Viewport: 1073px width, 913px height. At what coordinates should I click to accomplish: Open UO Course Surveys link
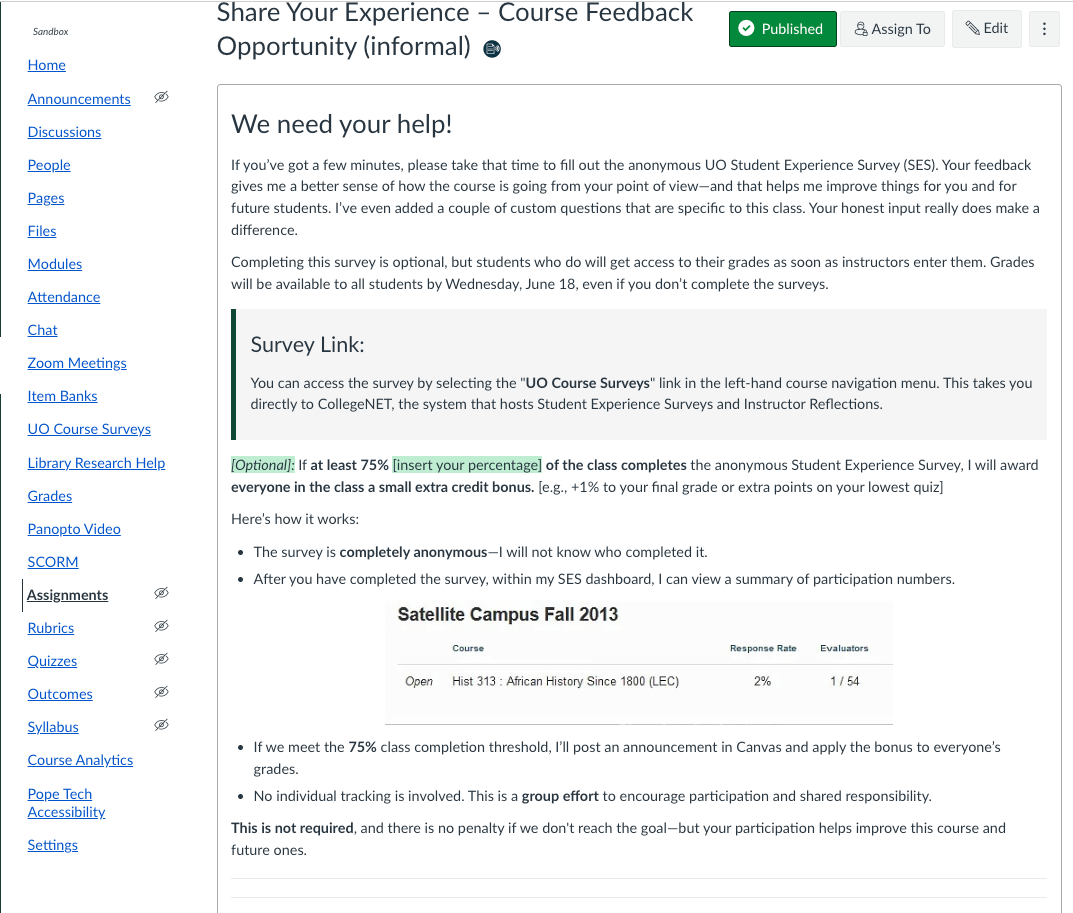pyautogui.click(x=89, y=429)
